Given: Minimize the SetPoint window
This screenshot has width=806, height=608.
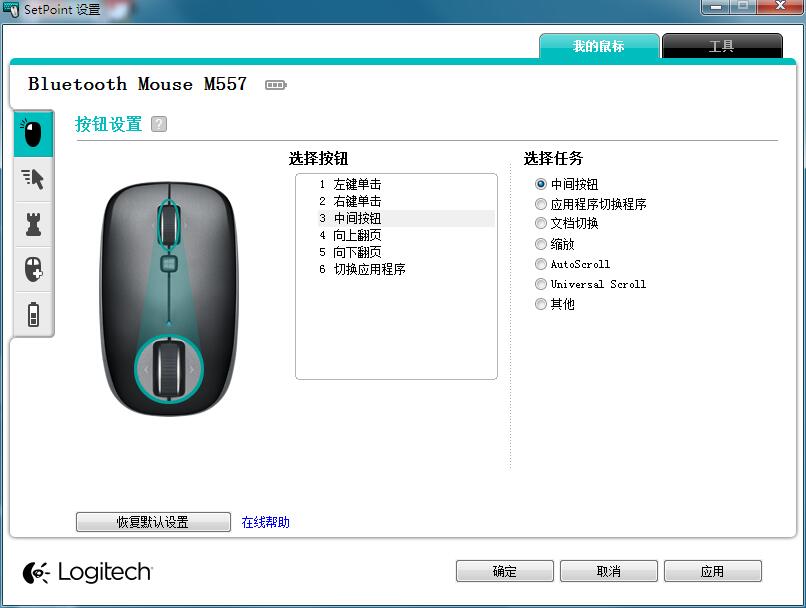Looking at the screenshot, I should (x=716, y=7).
